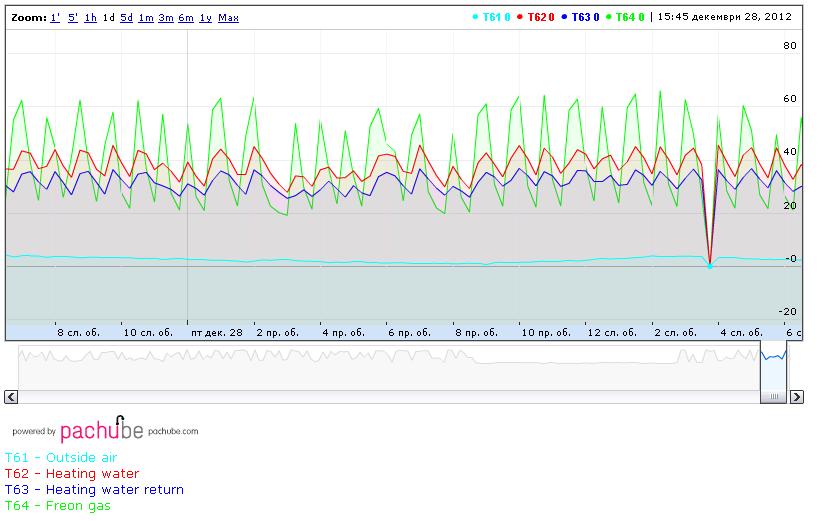The height and width of the screenshot is (521, 824).
Task: Click the scroll right arrow under overview
Action: point(797,397)
